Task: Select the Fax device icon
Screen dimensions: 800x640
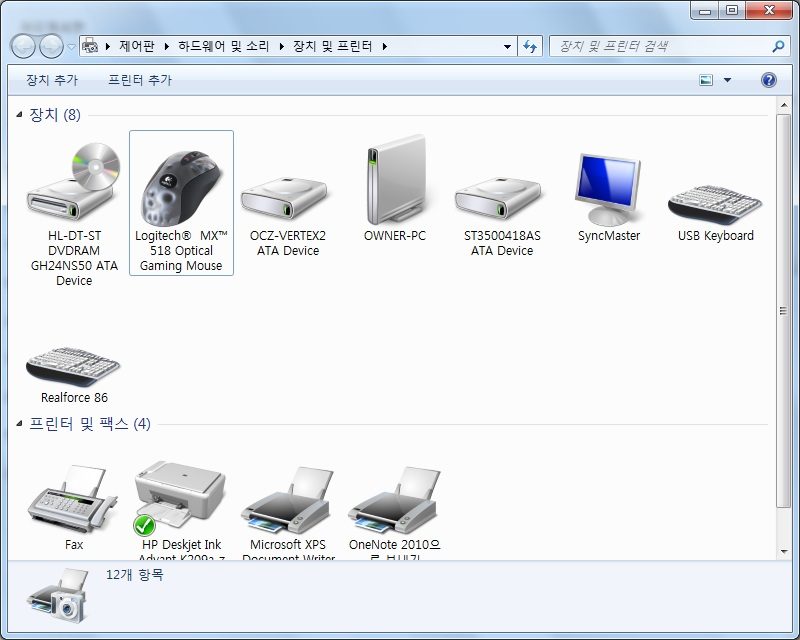Action: tap(73, 499)
